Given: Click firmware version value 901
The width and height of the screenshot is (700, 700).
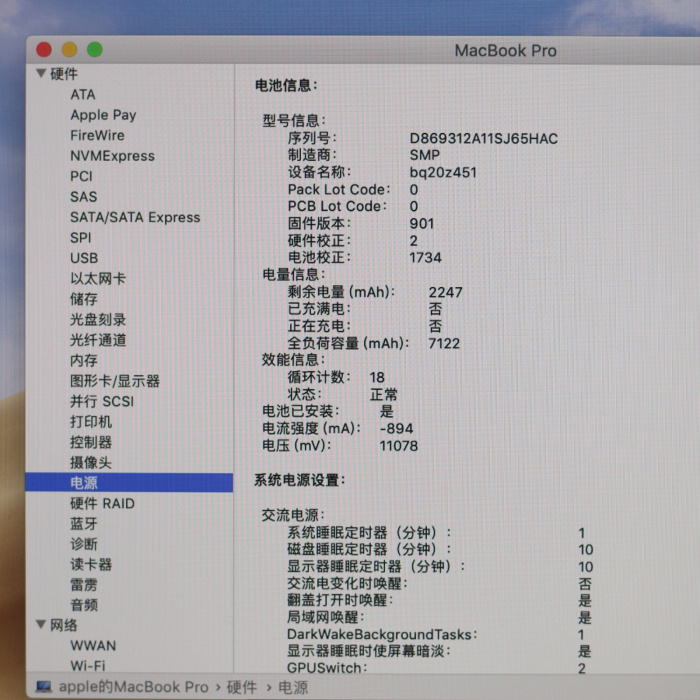Looking at the screenshot, I should coord(422,223).
